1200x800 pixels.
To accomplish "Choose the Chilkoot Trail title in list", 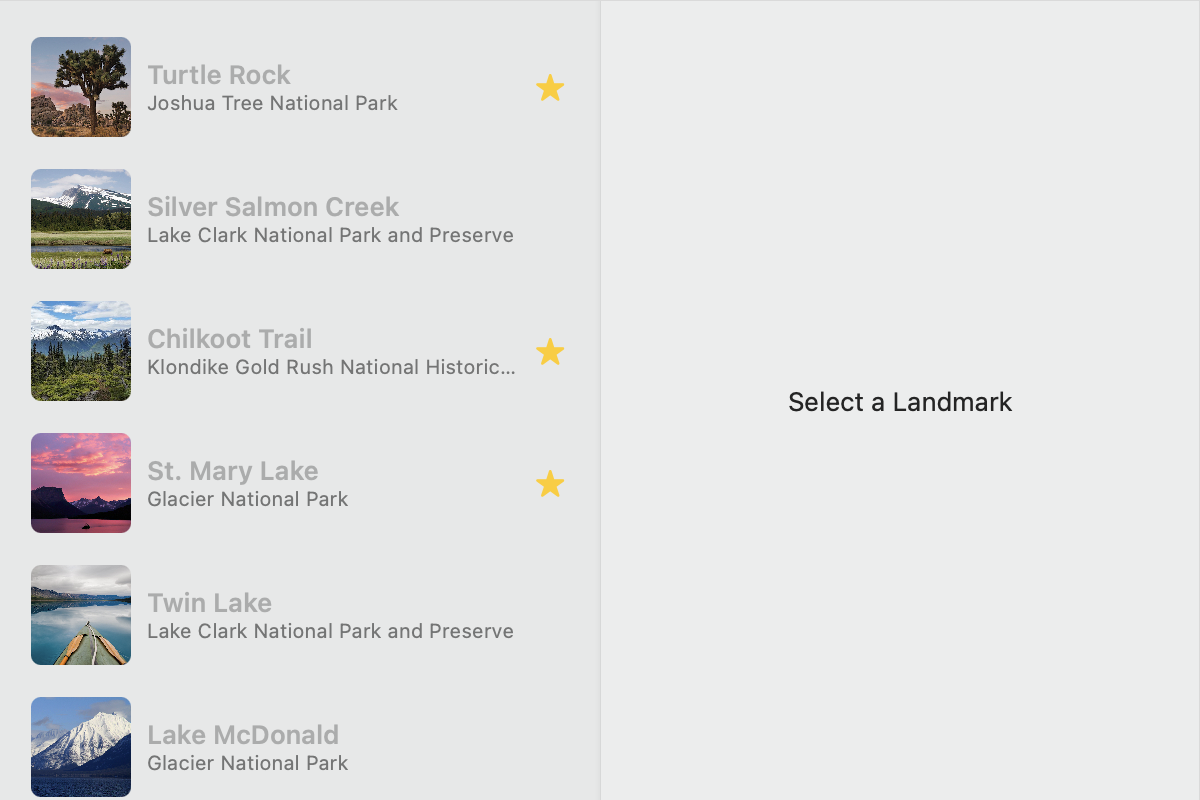I will 230,339.
